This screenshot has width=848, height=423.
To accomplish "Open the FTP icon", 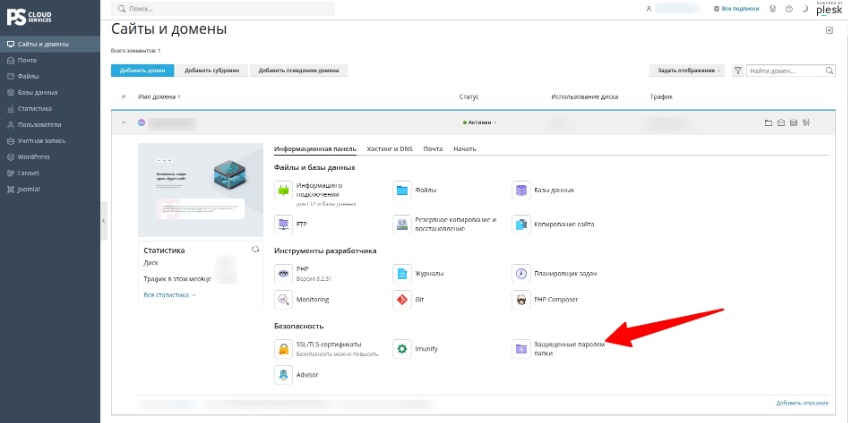I will [283, 224].
